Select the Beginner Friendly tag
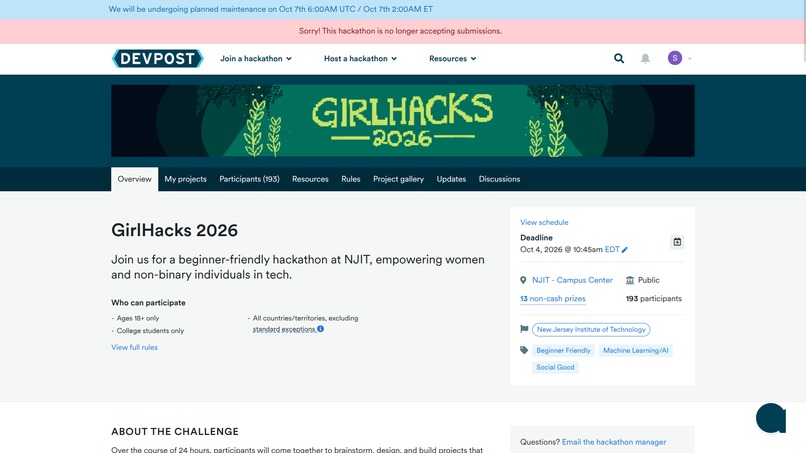 [x=563, y=351]
